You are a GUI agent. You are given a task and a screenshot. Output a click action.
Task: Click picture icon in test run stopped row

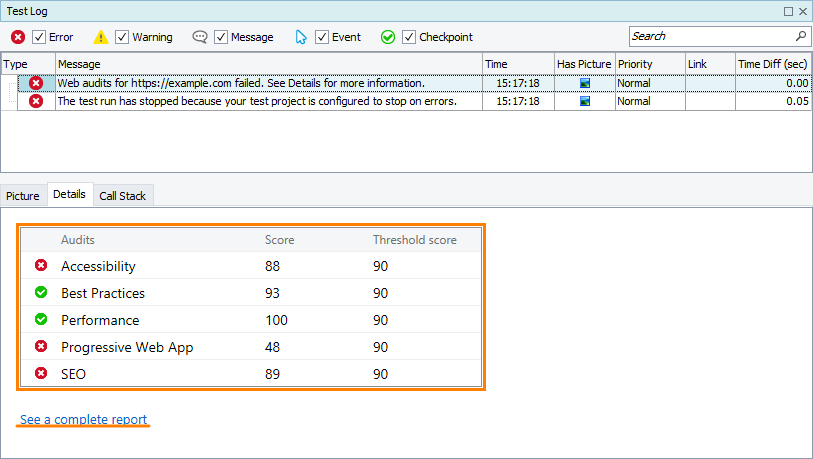point(585,101)
